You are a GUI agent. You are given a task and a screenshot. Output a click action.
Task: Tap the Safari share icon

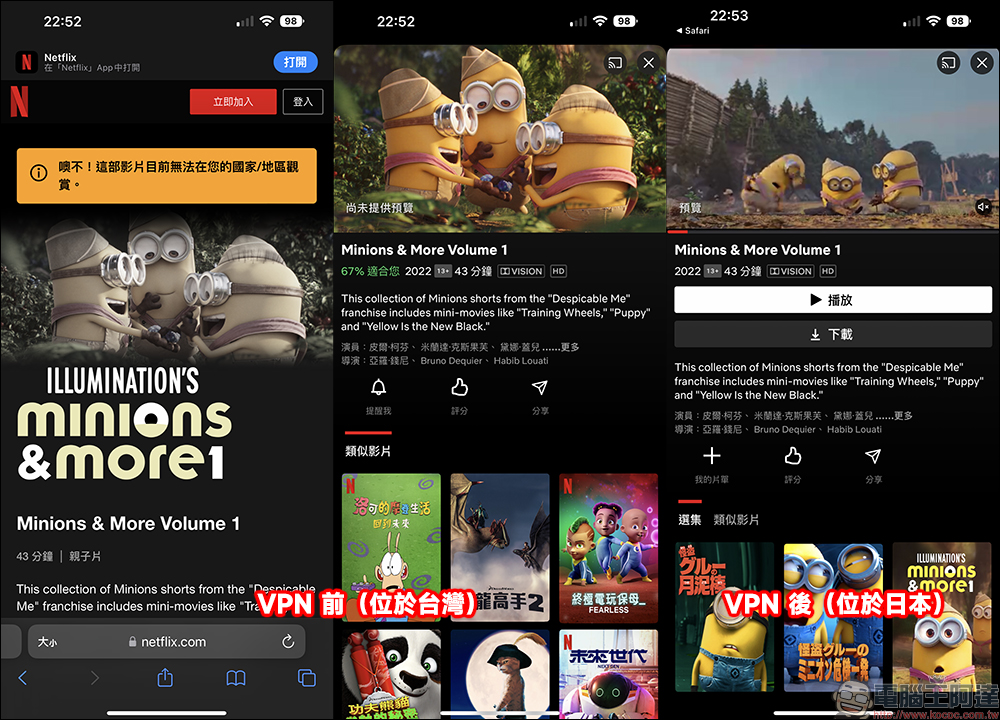[165, 677]
